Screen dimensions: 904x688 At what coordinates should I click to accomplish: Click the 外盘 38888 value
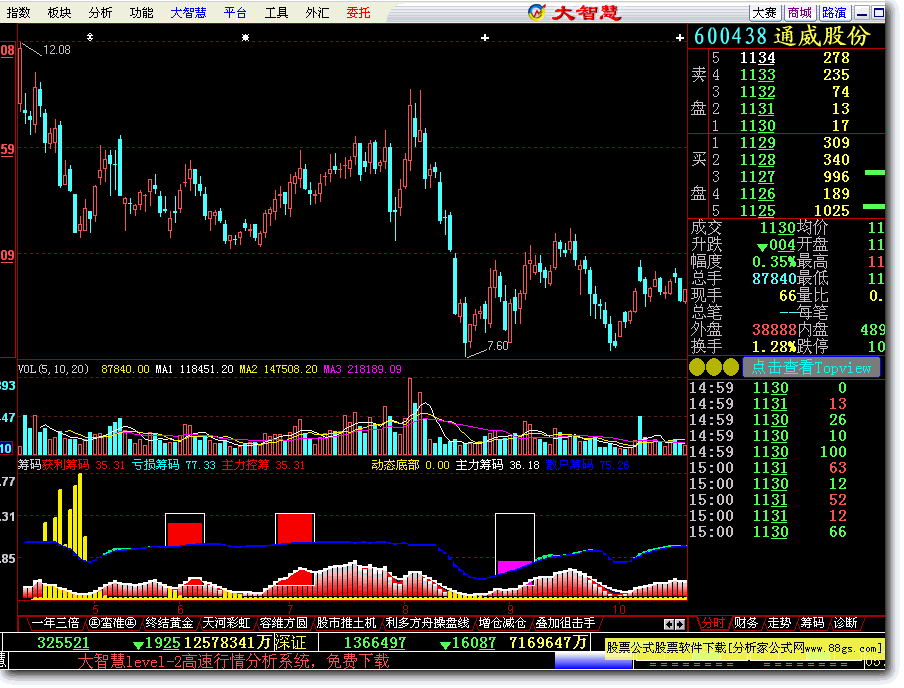point(774,330)
